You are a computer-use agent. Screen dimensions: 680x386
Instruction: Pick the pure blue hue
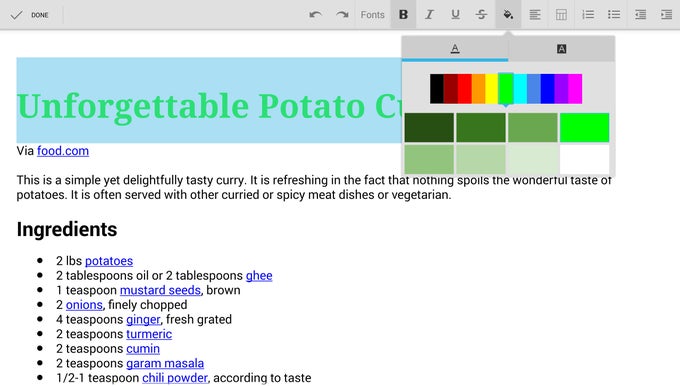548,88
